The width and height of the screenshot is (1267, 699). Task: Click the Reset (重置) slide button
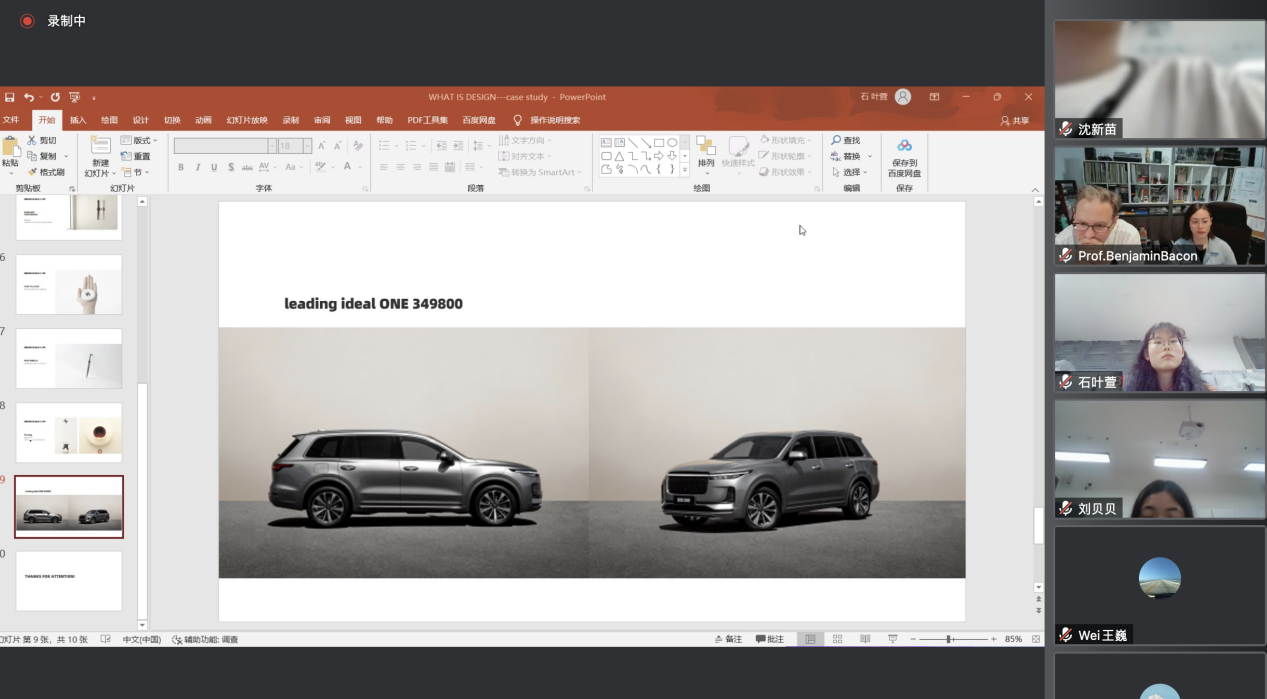136,156
